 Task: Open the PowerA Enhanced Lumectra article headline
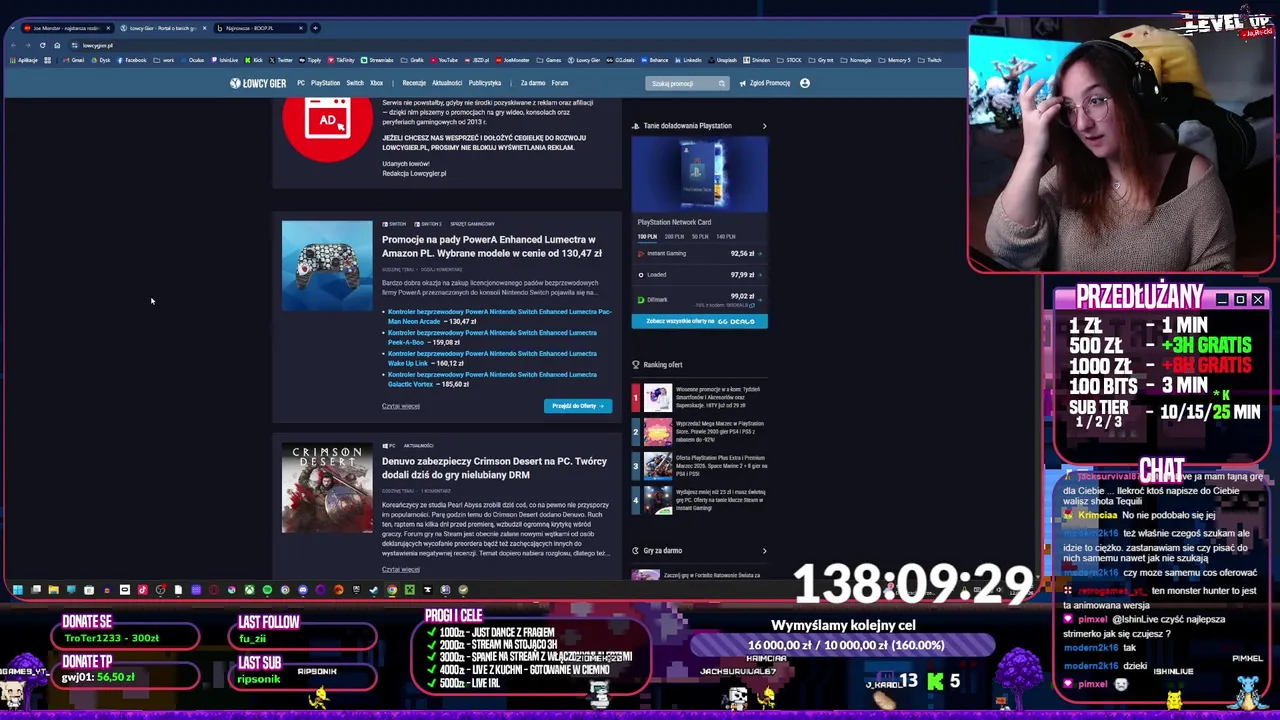(492, 246)
